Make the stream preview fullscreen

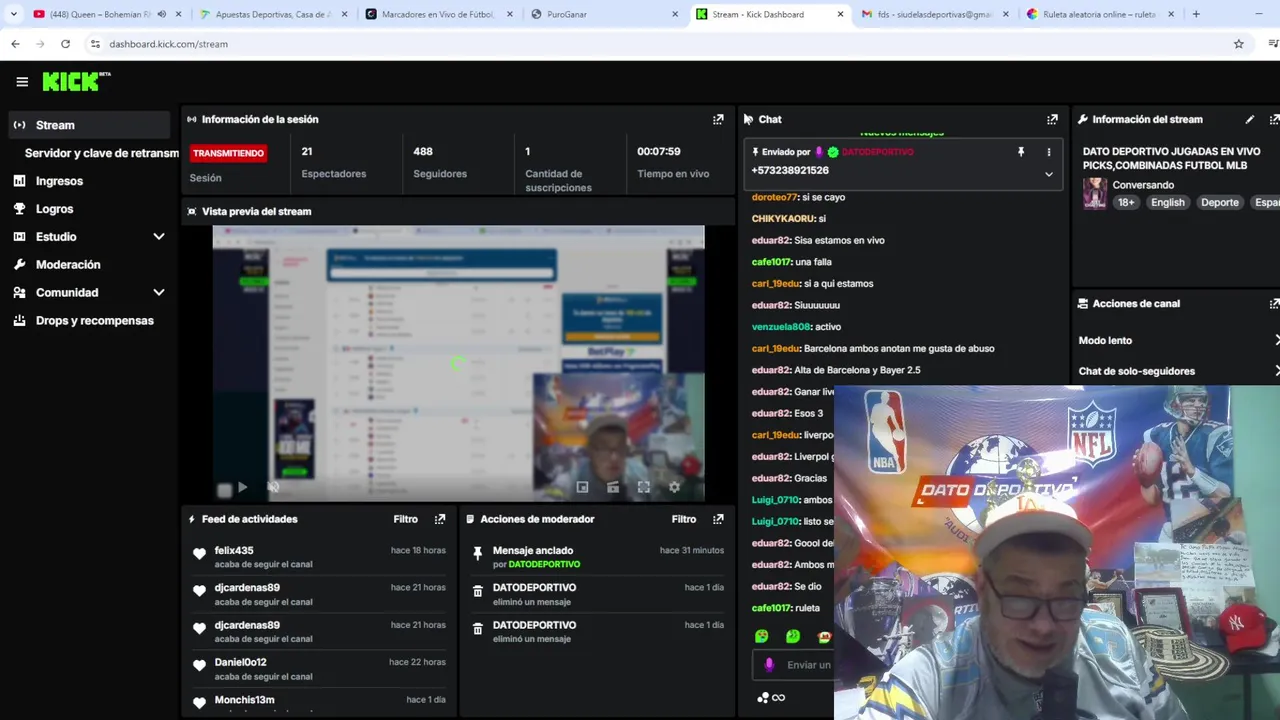coord(644,487)
